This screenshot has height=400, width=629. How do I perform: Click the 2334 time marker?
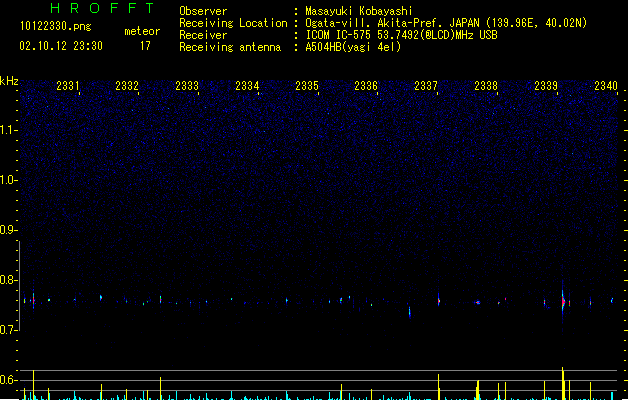[x=247, y=86]
